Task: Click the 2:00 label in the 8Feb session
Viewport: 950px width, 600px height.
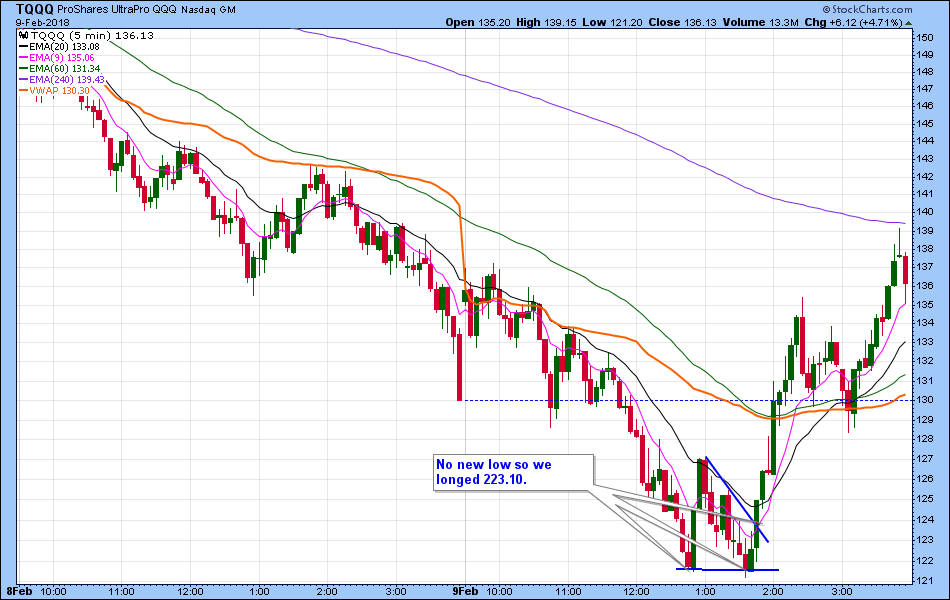Action: click(x=327, y=592)
